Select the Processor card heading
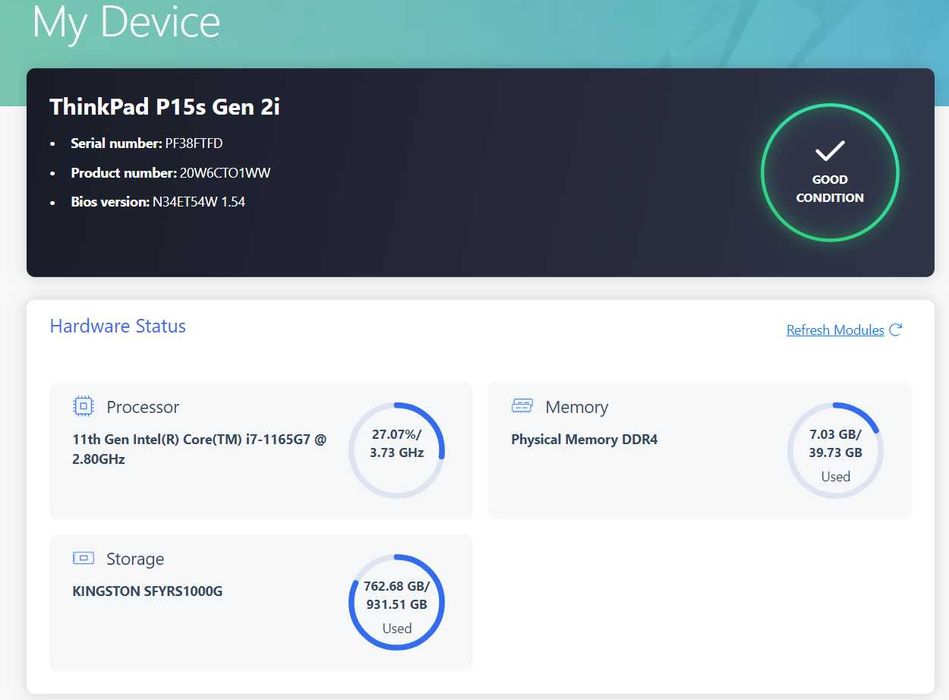Screen dimensions: 949x700 click(x=143, y=407)
